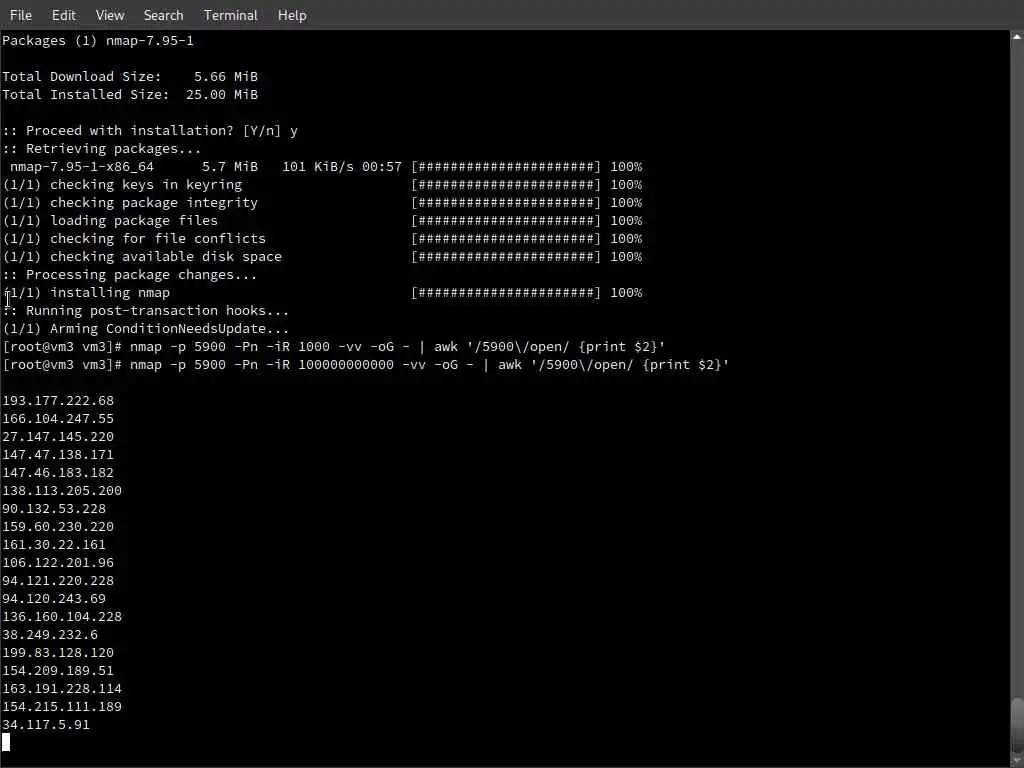1024x768 pixels.
Task: Open the File menu
Action: click(x=21, y=15)
